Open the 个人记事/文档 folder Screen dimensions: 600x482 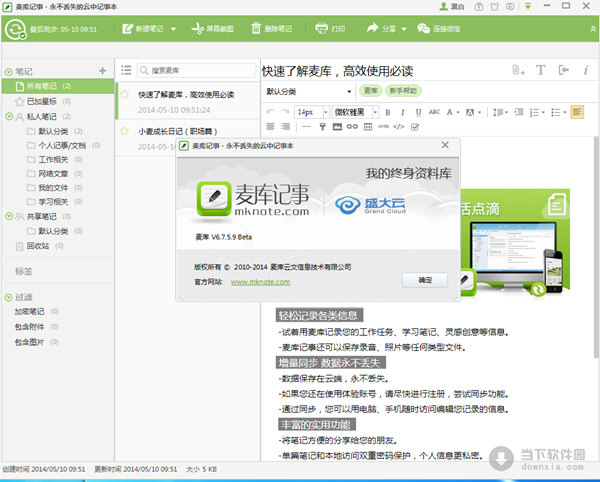coord(62,145)
